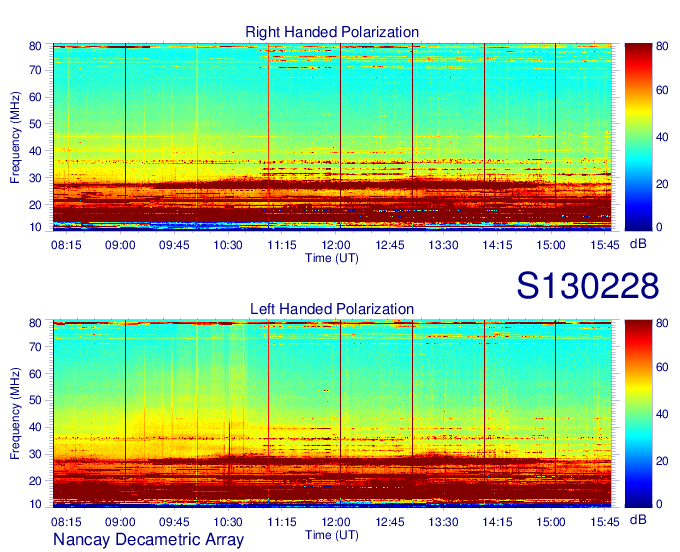
Task: Click the 15:45 tick label on the top plot
Action: (x=605, y=245)
